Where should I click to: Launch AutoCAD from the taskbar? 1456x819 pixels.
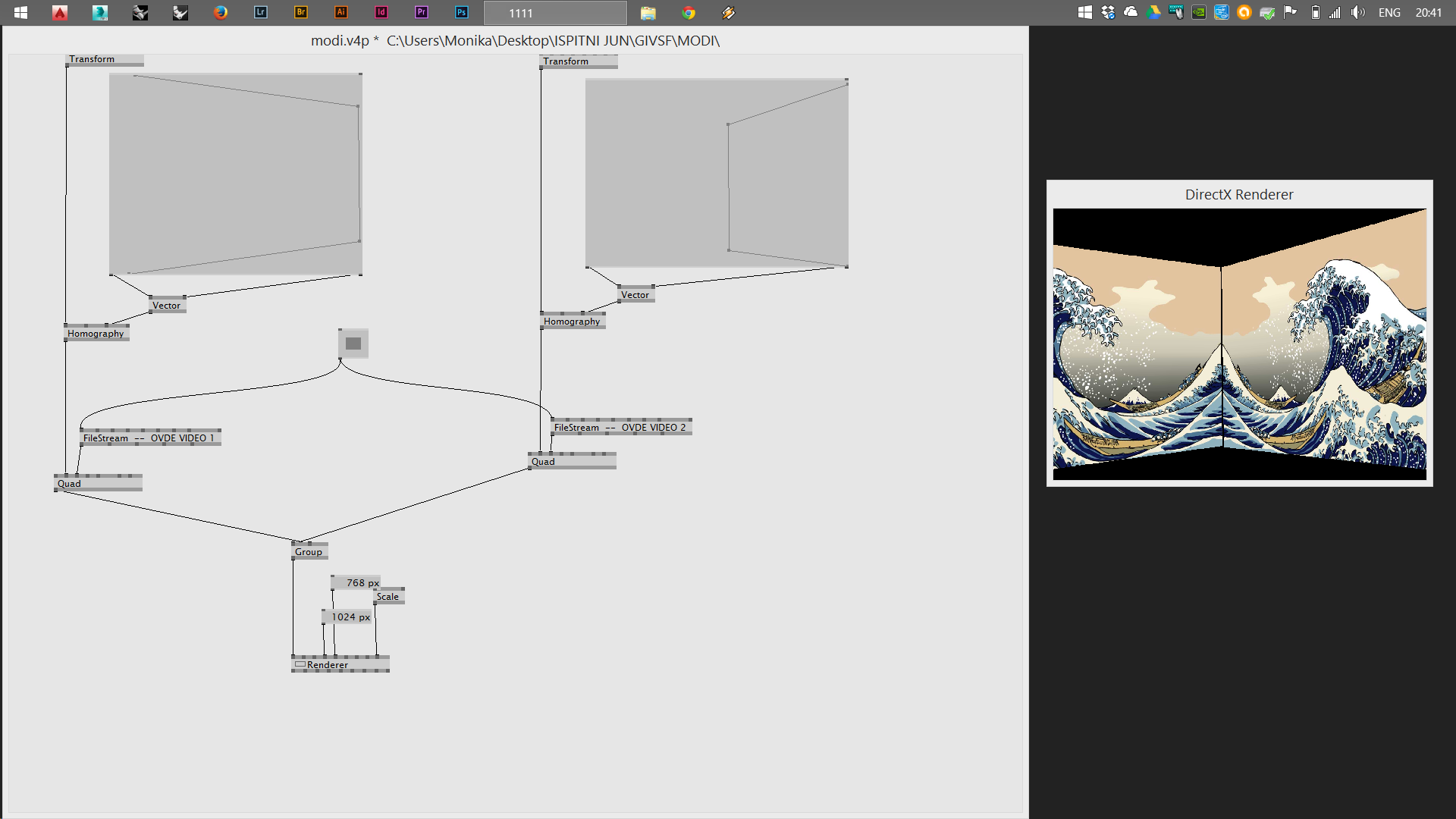[x=60, y=12]
